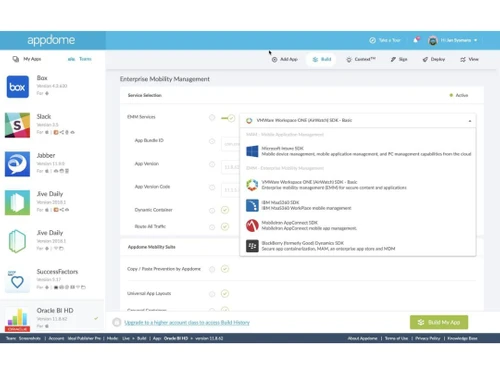Select the Jabber app icon
Viewport: 500px width, 375px height.
coord(17,164)
